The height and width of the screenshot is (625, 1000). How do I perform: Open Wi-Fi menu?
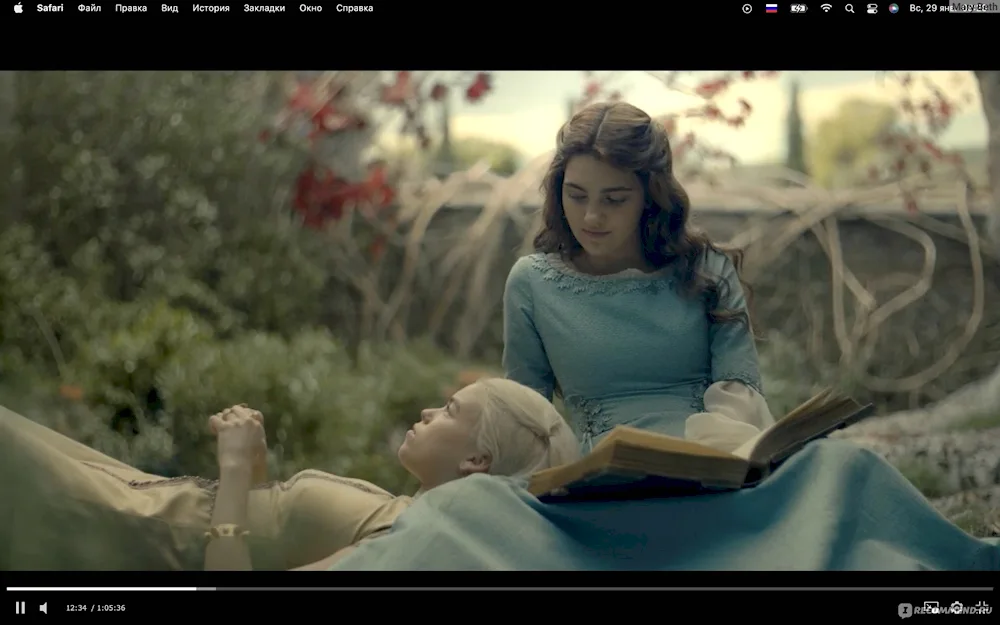pyautogui.click(x=826, y=8)
